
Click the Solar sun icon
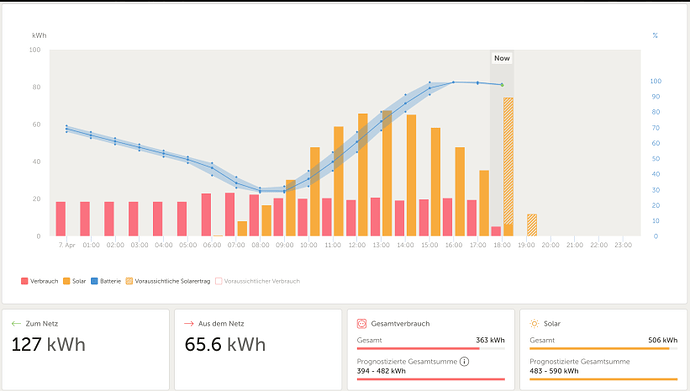(534, 324)
